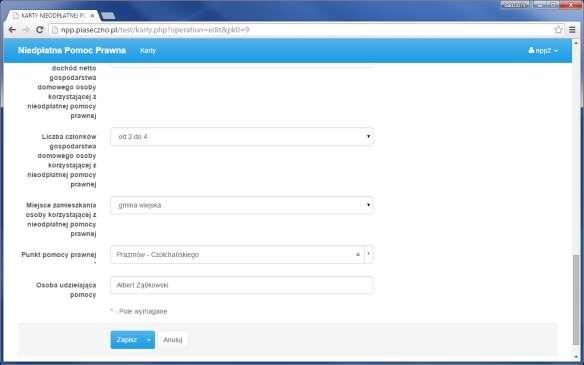Open the 'gmina wiejska' residence dropdown

(x=242, y=205)
